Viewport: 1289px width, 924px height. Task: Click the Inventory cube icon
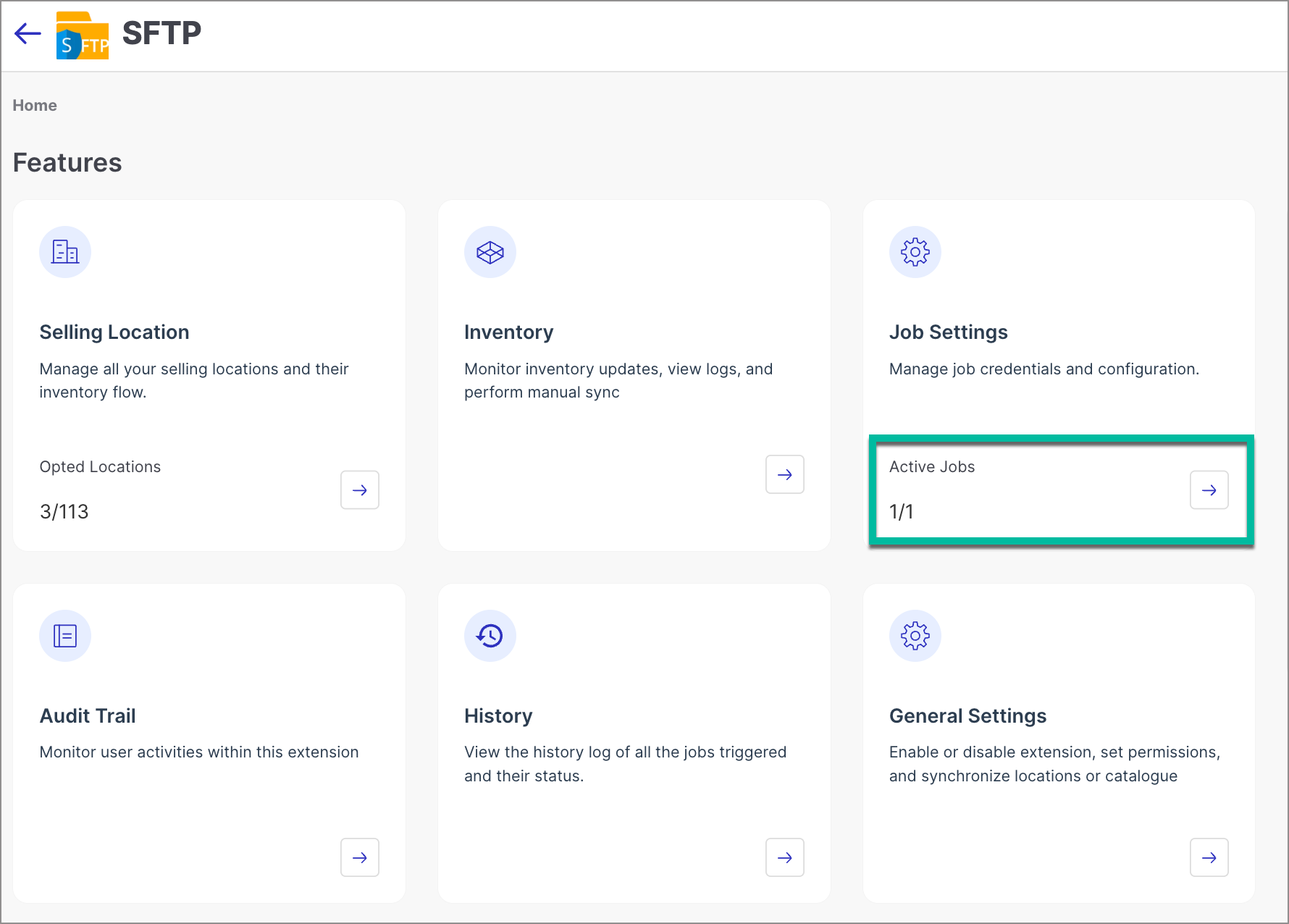click(490, 252)
